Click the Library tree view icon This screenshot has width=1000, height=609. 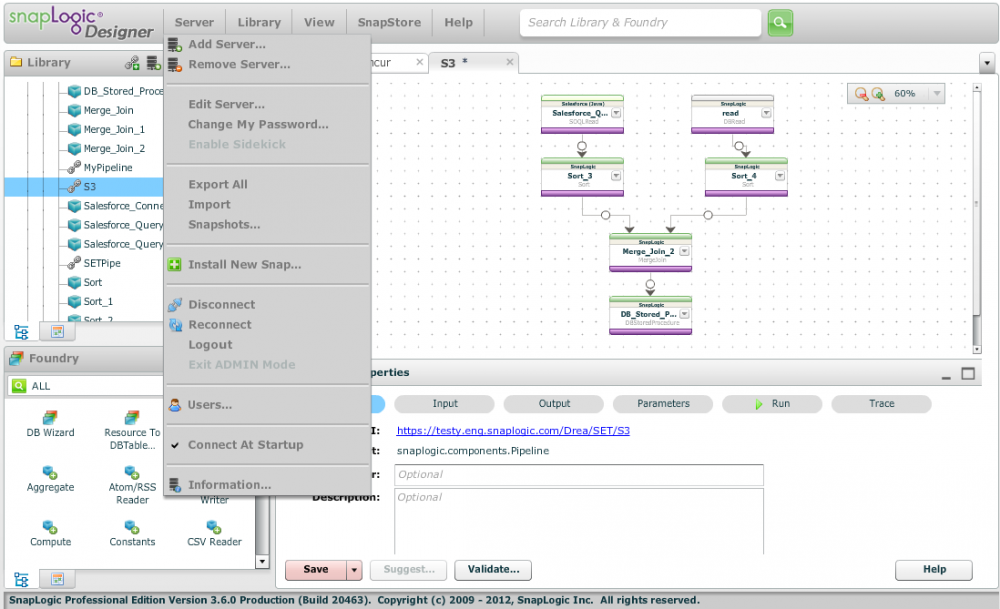click(x=21, y=332)
